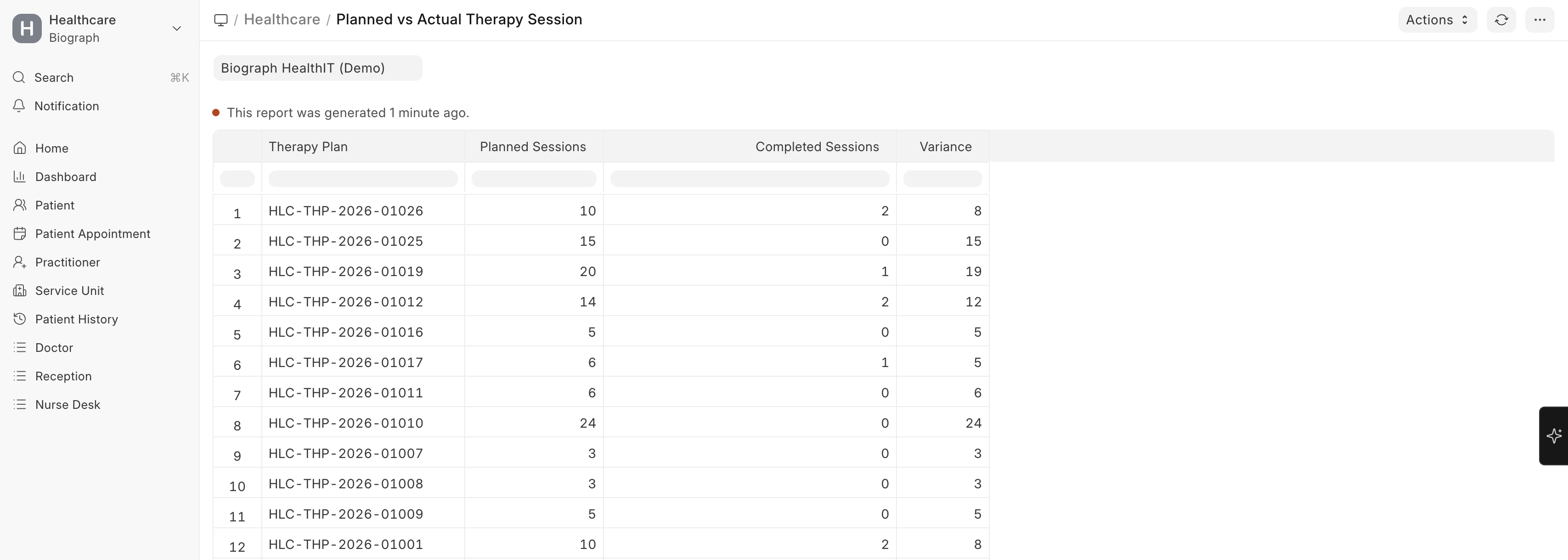Go to Nurse Desk in sidebar

pos(68,405)
